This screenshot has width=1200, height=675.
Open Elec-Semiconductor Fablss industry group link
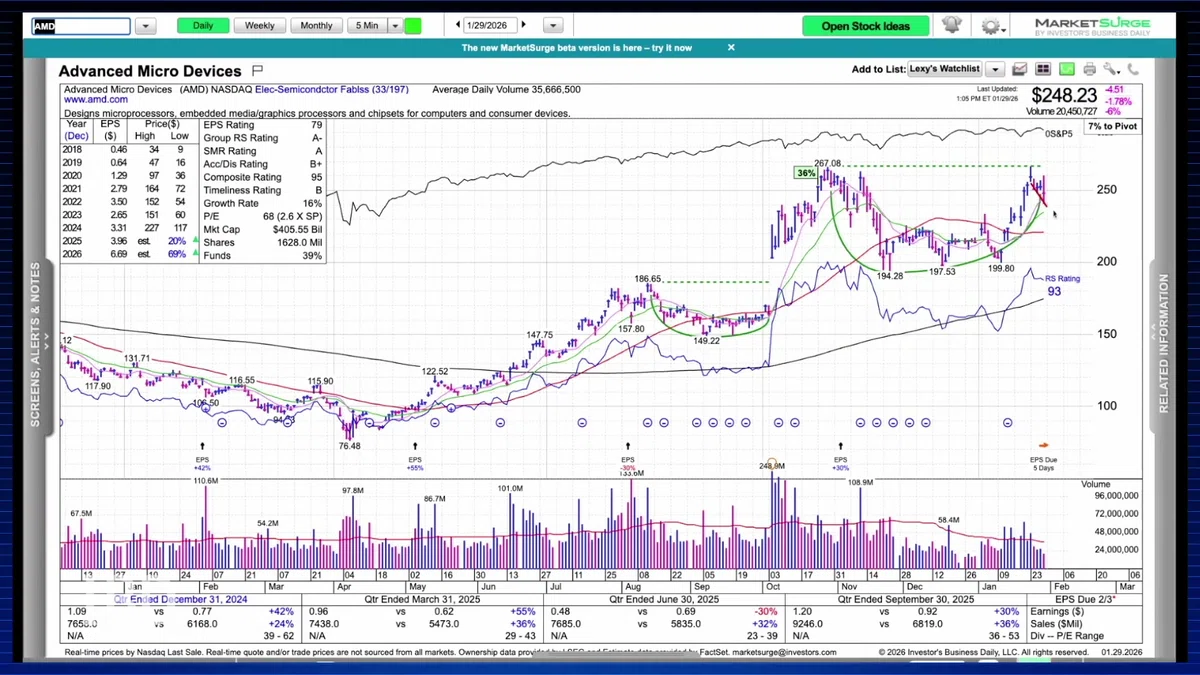click(330, 90)
